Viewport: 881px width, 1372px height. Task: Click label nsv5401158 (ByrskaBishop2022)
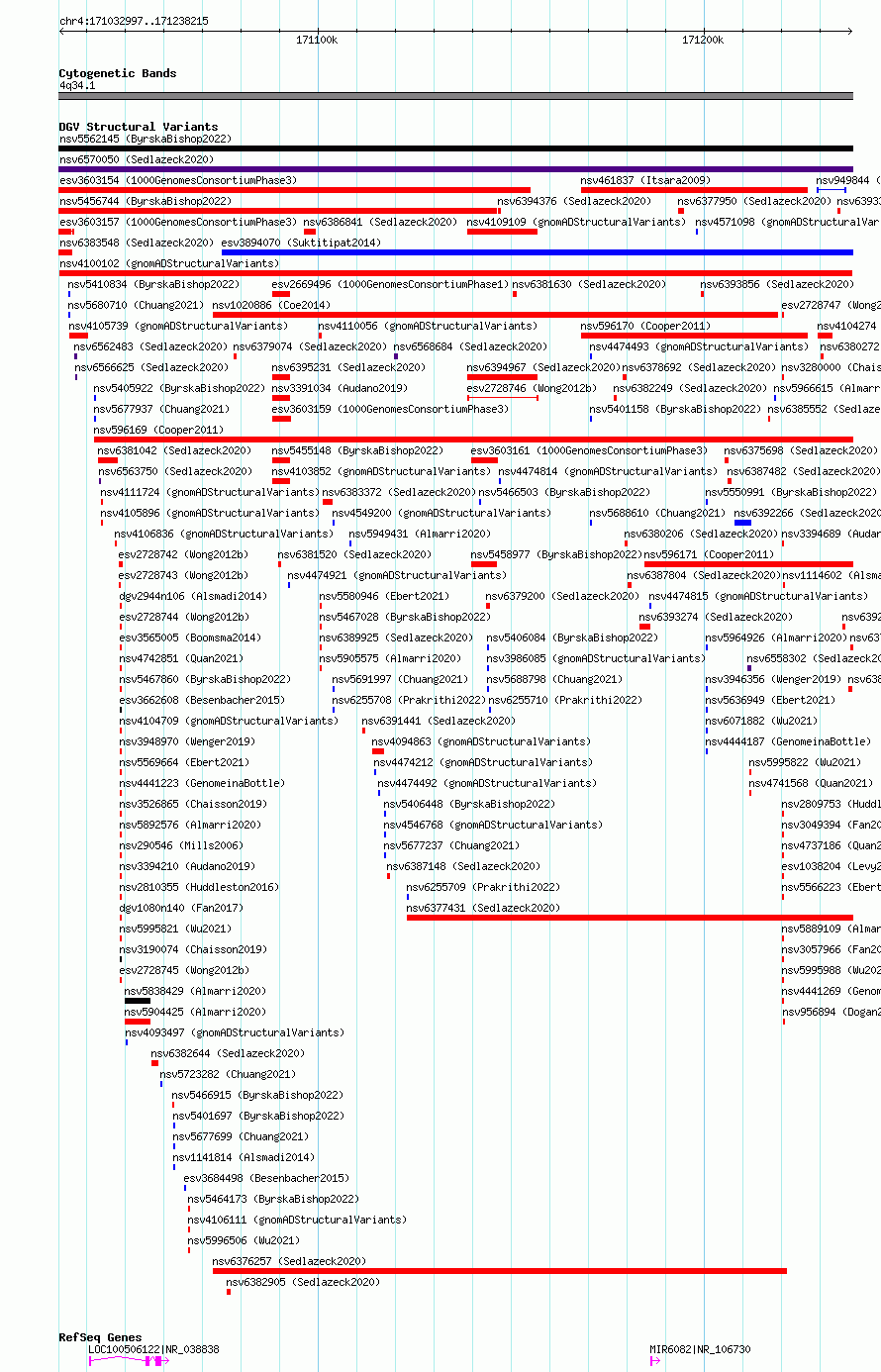point(676,409)
